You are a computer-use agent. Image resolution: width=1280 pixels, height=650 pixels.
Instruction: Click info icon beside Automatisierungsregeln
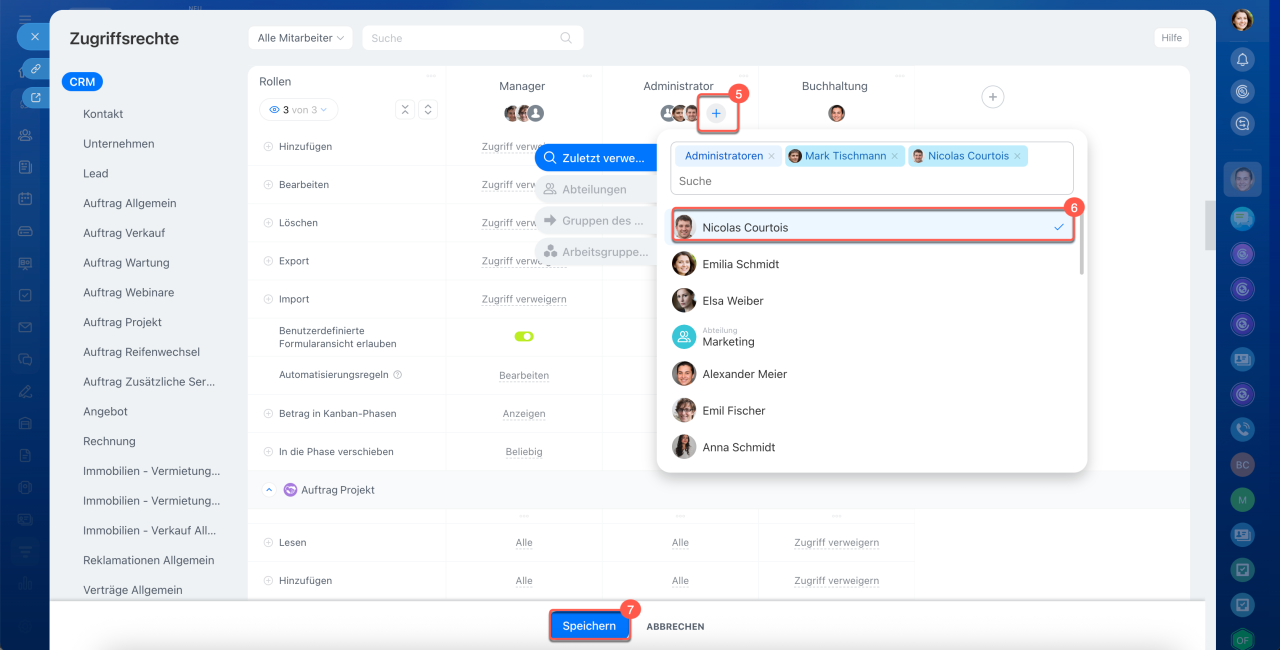point(398,375)
